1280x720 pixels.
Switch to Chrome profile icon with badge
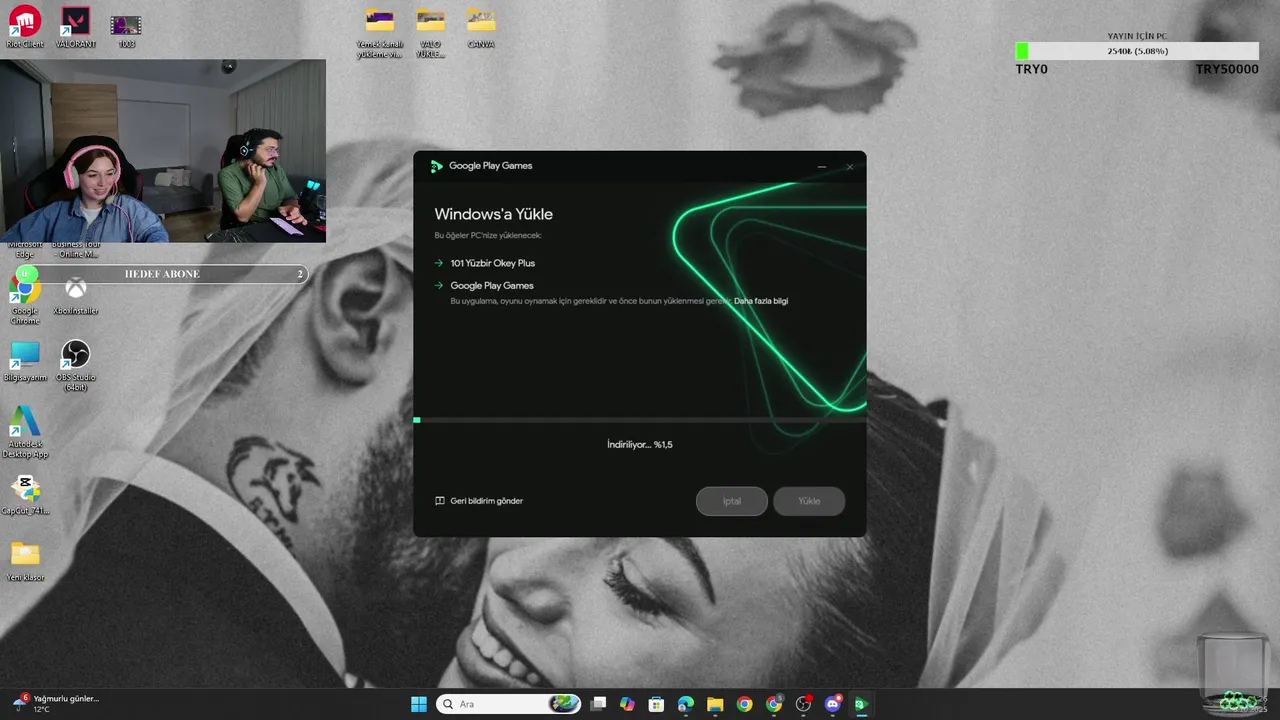click(x=774, y=704)
